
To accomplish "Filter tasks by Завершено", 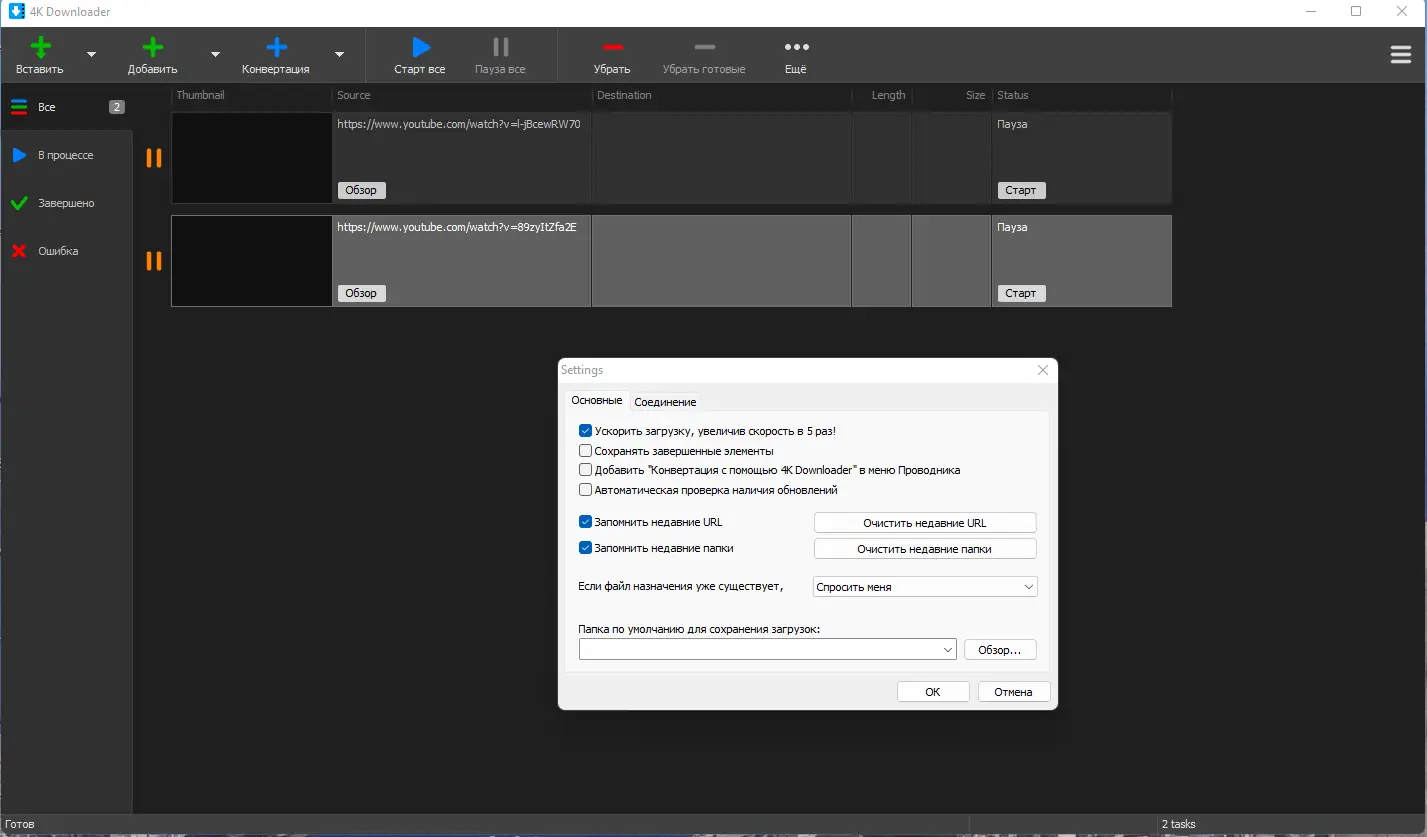I will tap(66, 203).
